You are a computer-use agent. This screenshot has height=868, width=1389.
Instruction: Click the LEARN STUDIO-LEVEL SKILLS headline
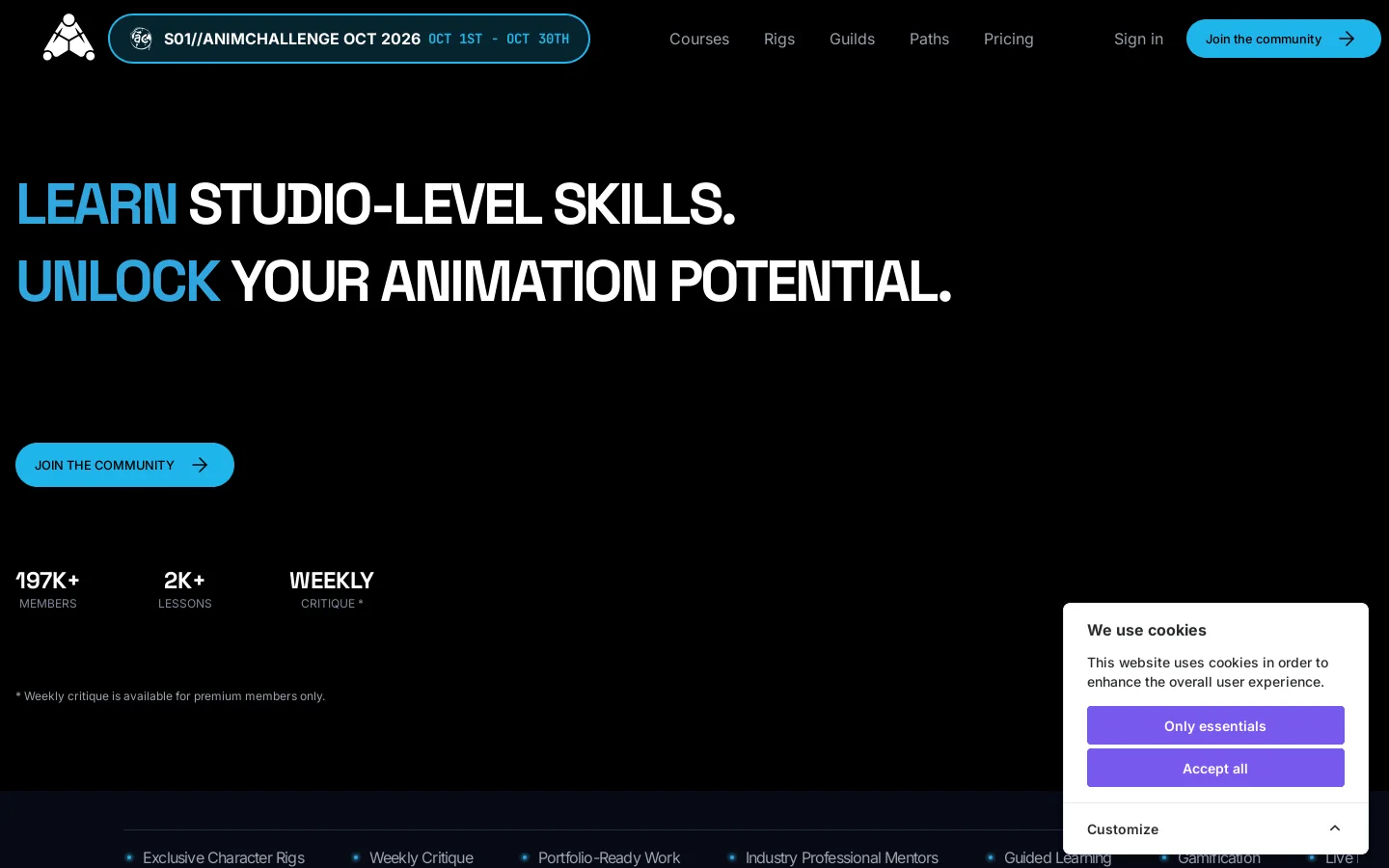pos(376,203)
